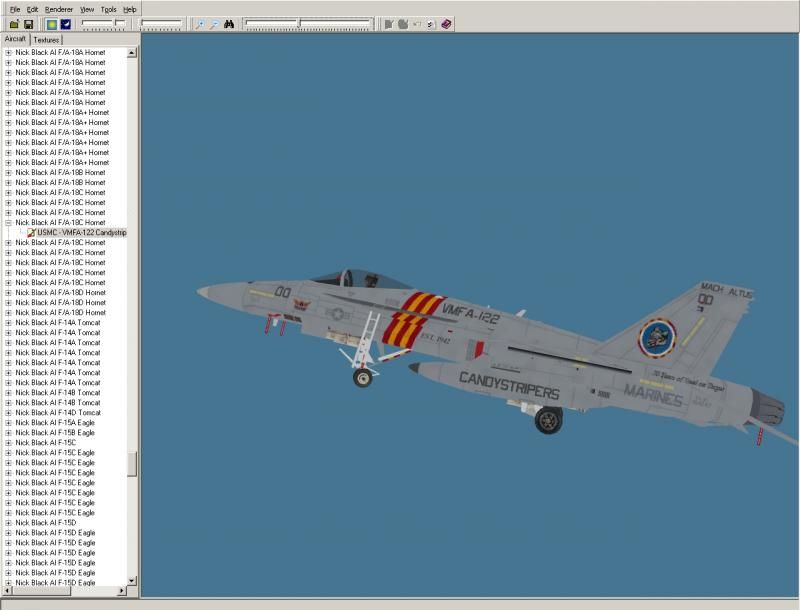Select USMC - VMFA-122 Candystrip texture entry
The width and height of the screenshot is (800, 610).
click(x=82, y=233)
